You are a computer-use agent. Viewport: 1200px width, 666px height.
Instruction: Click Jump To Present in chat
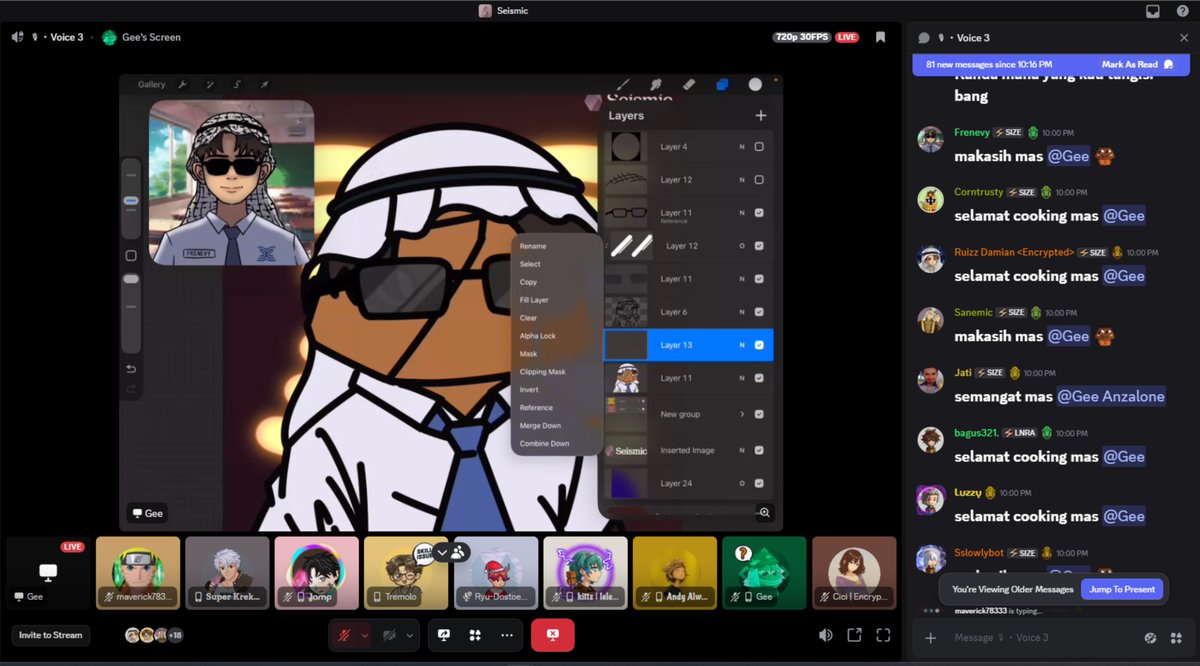click(x=1123, y=589)
